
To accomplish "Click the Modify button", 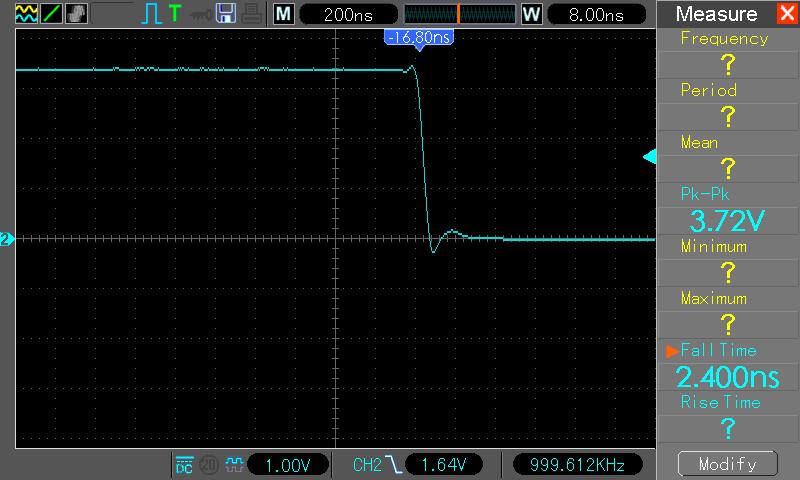I will [728, 463].
